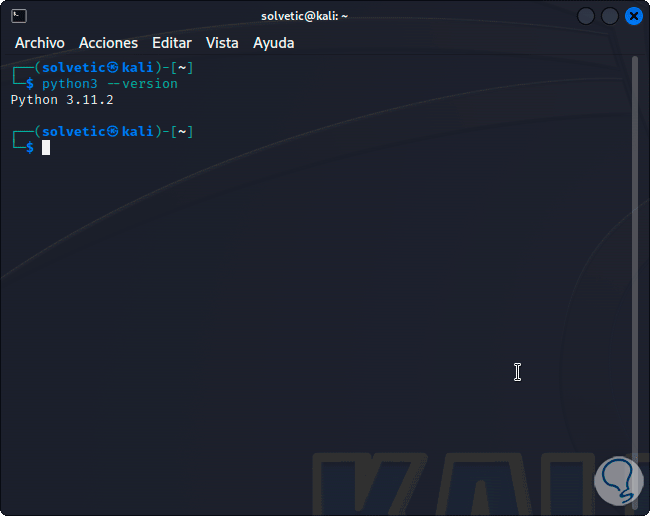Click the 'Python 3.11.2' output line
This screenshot has height=516, width=650.
(x=62, y=100)
